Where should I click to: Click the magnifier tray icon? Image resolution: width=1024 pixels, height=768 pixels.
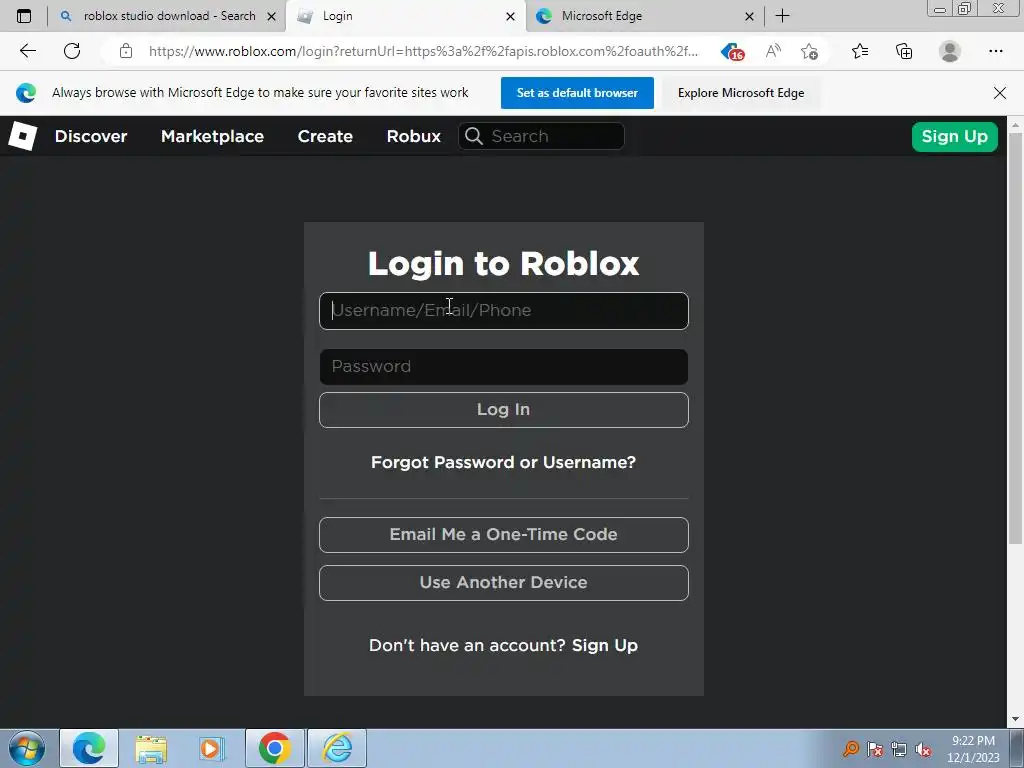pos(851,748)
